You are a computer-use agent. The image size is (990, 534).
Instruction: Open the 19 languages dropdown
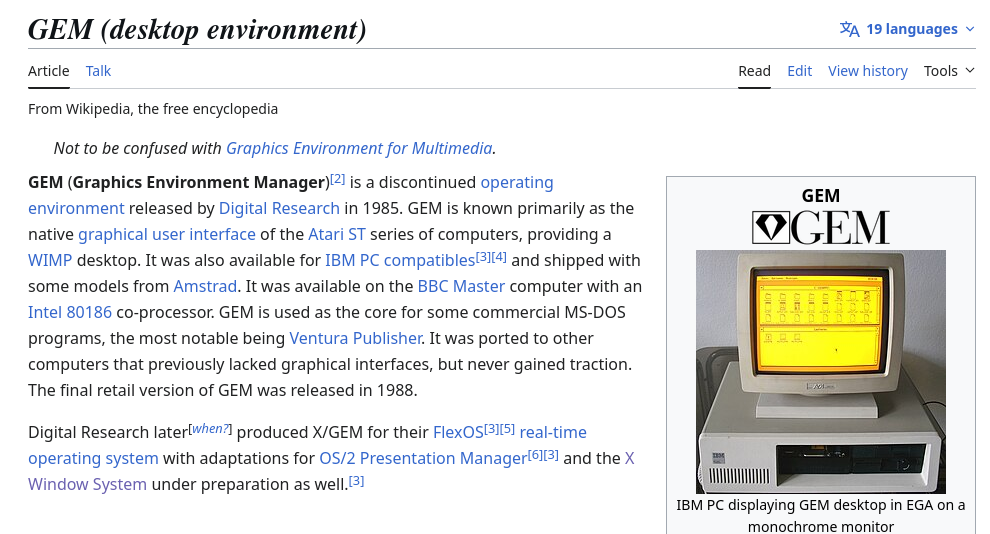click(911, 29)
